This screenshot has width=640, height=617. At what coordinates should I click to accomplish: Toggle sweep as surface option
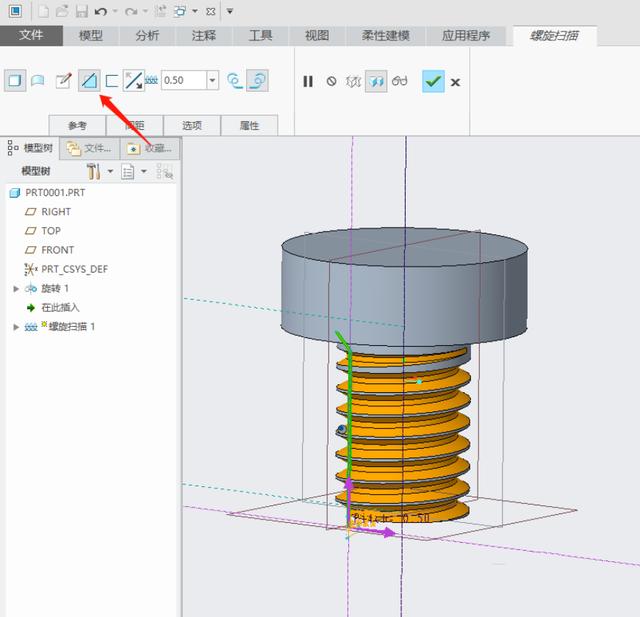(x=38, y=80)
